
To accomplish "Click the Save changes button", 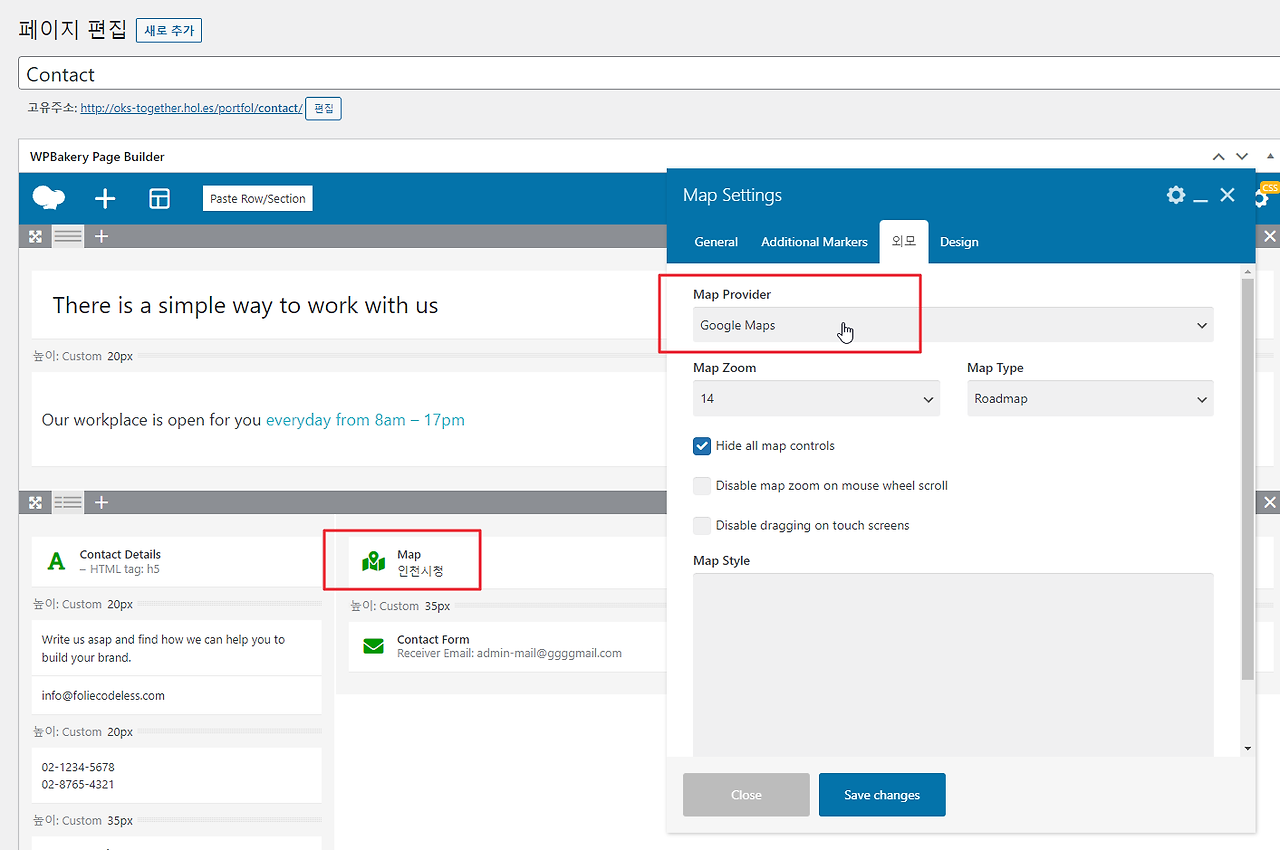I will tap(882, 795).
